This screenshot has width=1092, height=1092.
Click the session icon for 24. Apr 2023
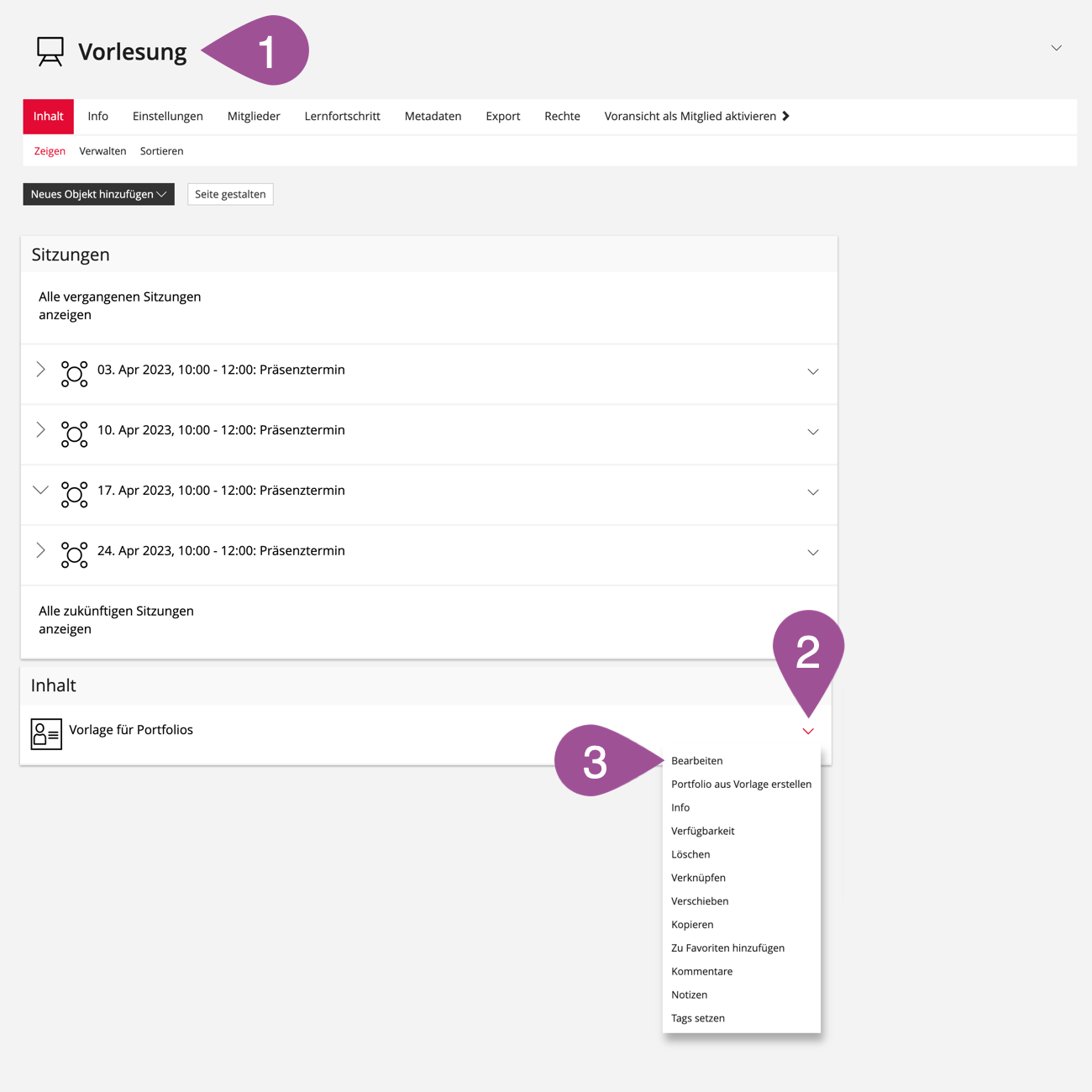pyautogui.click(x=74, y=555)
